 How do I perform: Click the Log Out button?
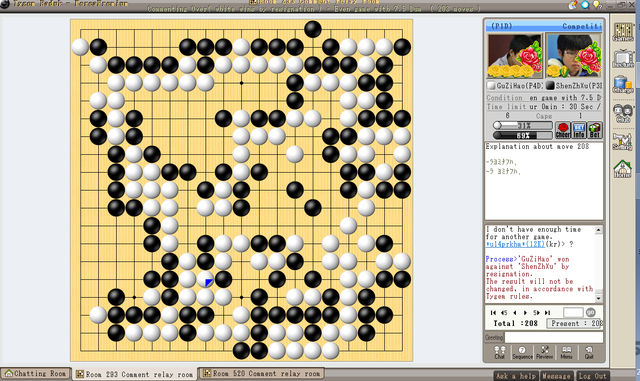(593, 376)
